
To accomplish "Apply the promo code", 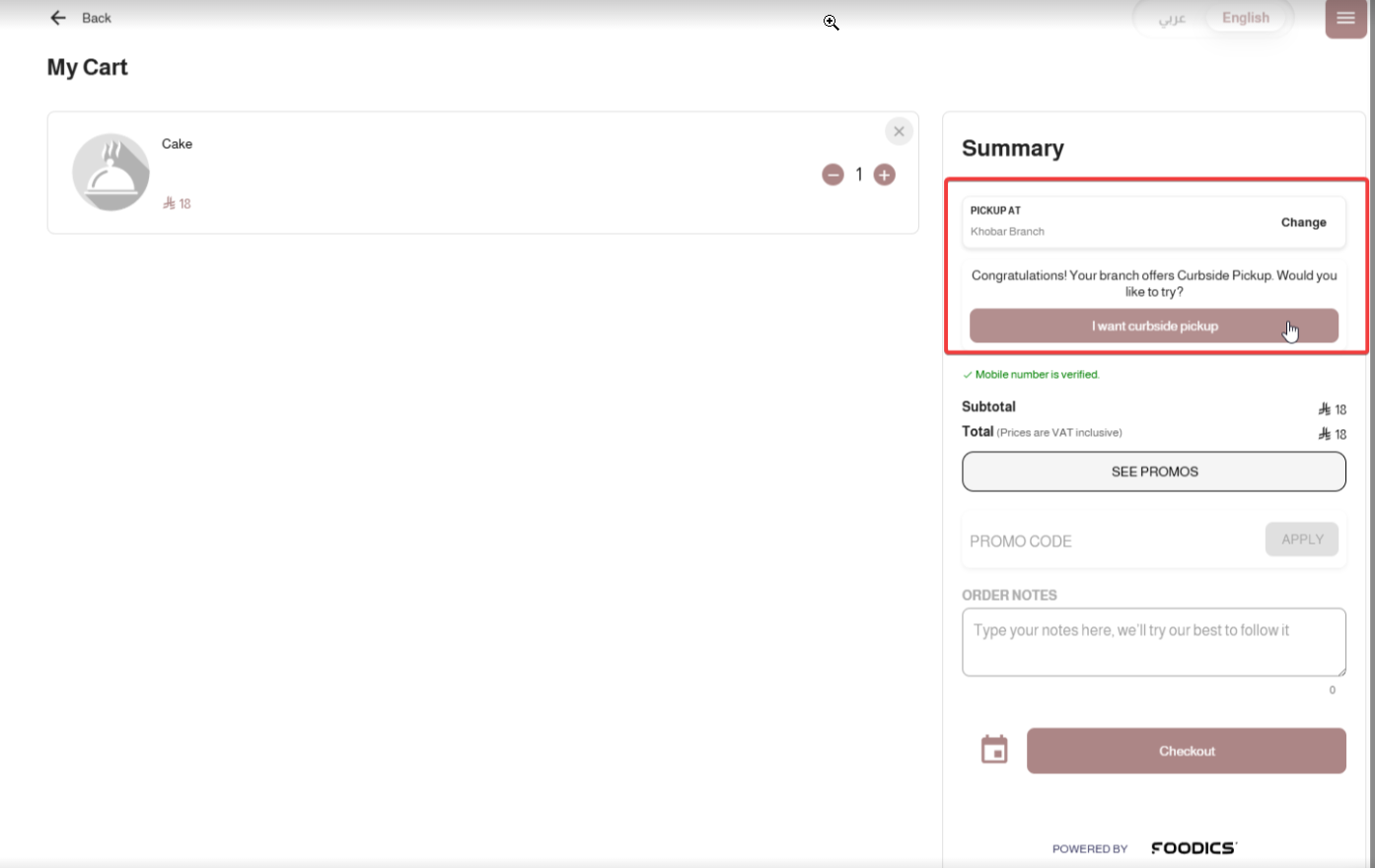I will pos(1302,540).
